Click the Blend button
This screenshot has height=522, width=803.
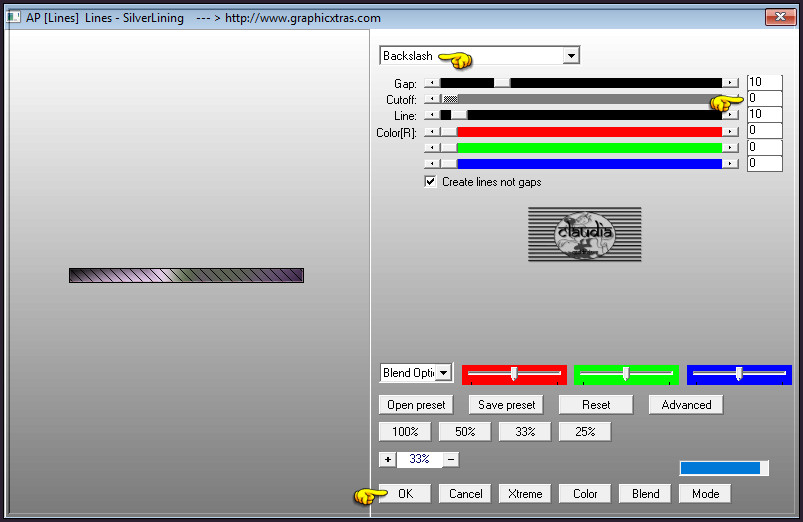(645, 493)
